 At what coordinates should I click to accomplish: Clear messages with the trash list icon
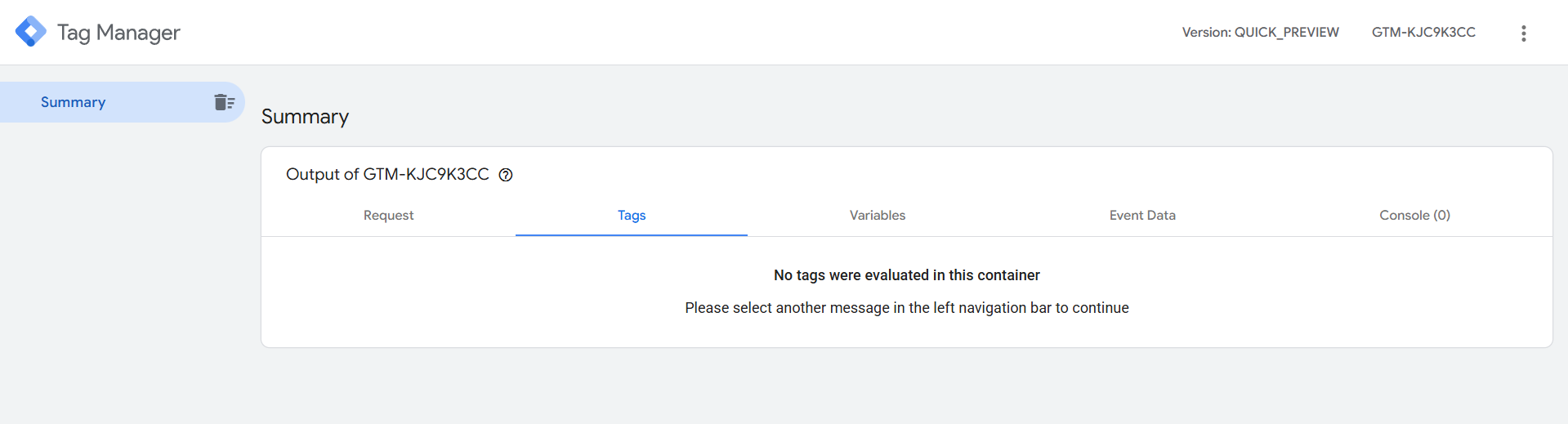pos(224,102)
